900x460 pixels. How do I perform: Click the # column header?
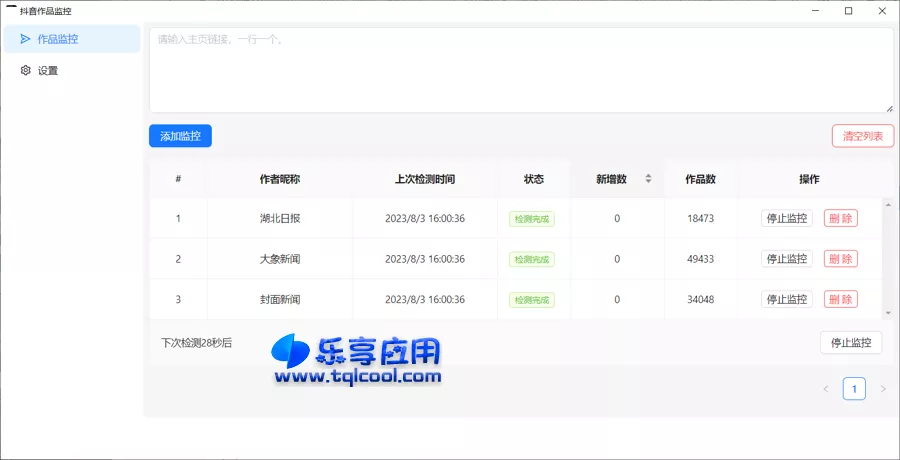(179, 179)
